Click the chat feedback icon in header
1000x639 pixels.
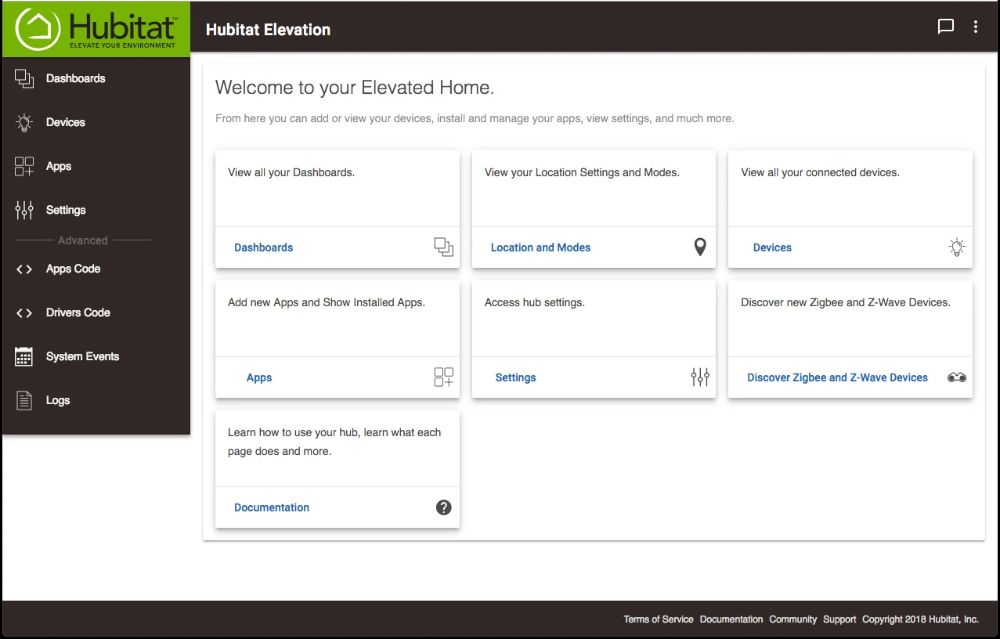tap(945, 27)
